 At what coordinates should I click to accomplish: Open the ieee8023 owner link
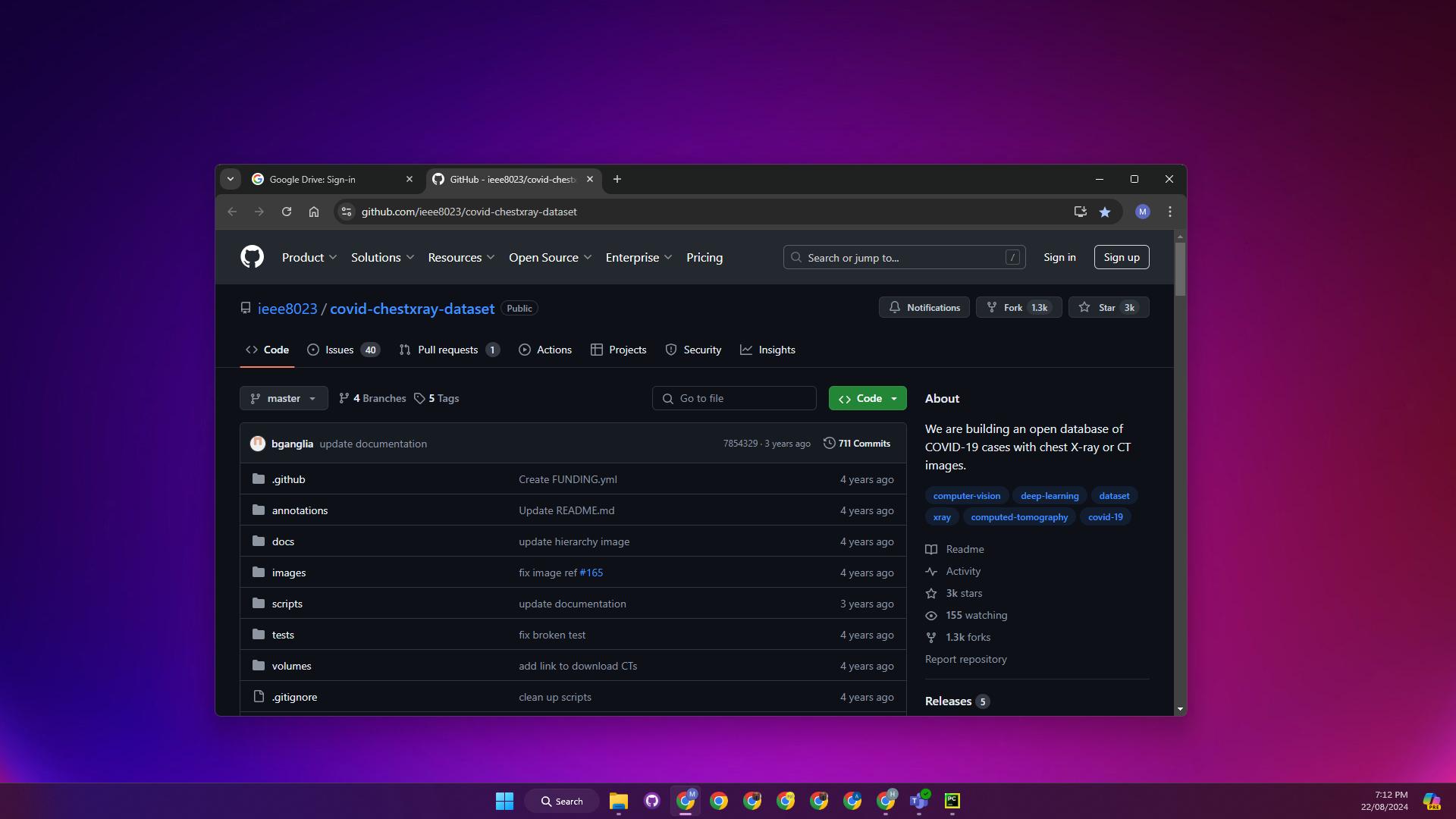coord(287,309)
